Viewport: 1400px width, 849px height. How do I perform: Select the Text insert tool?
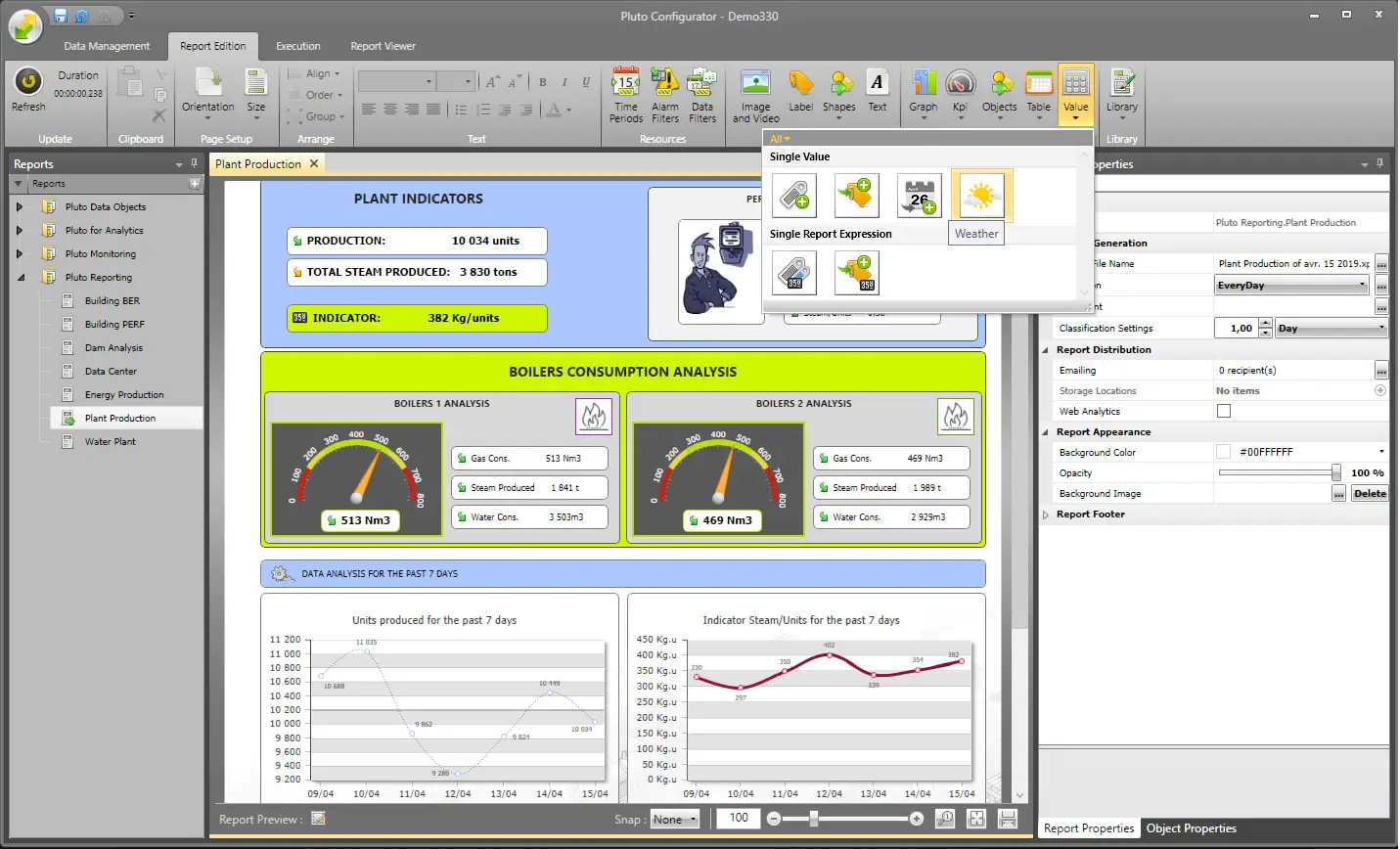tap(878, 91)
